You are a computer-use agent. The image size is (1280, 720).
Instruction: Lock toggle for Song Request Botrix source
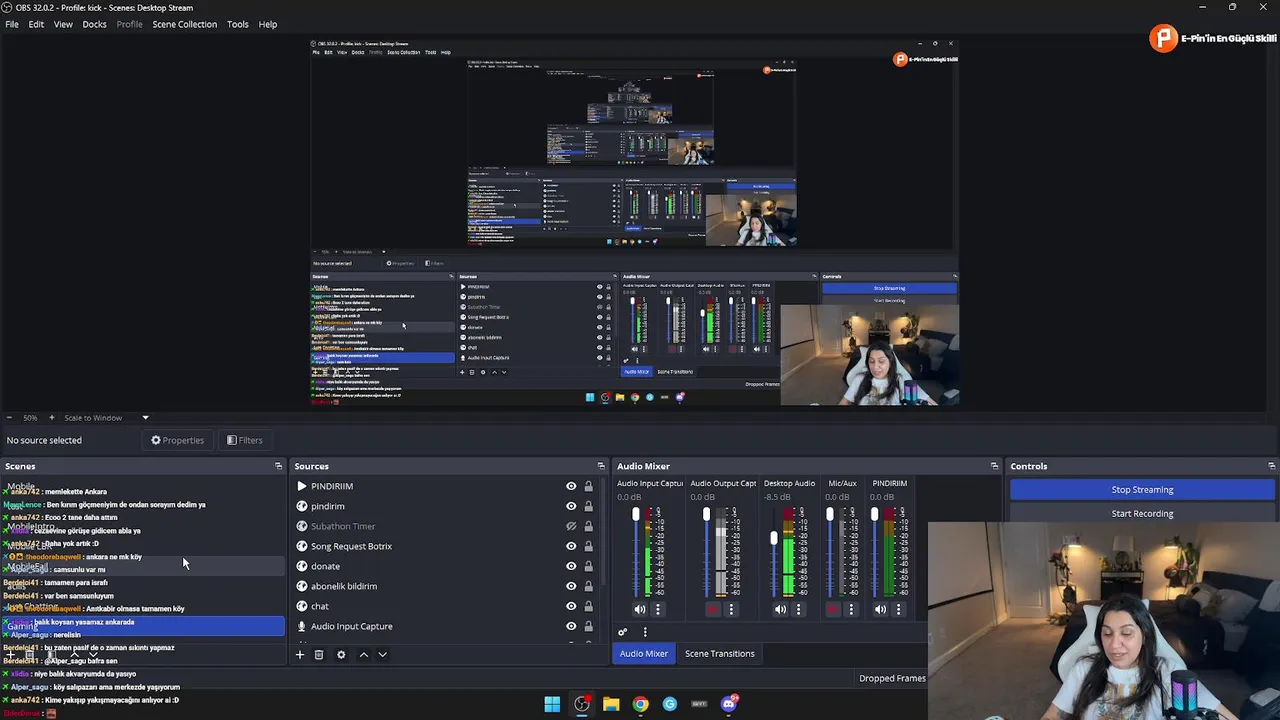coord(588,546)
